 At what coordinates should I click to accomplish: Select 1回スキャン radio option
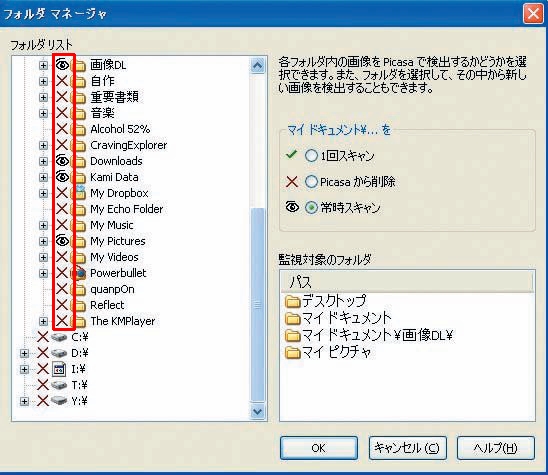point(311,156)
